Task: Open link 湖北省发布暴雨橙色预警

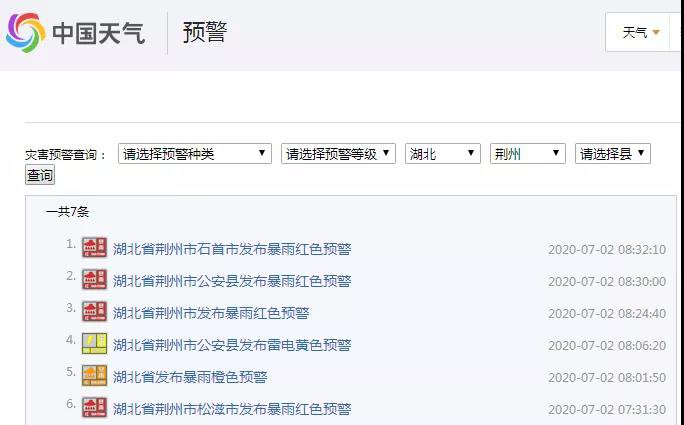Action: tap(190, 377)
